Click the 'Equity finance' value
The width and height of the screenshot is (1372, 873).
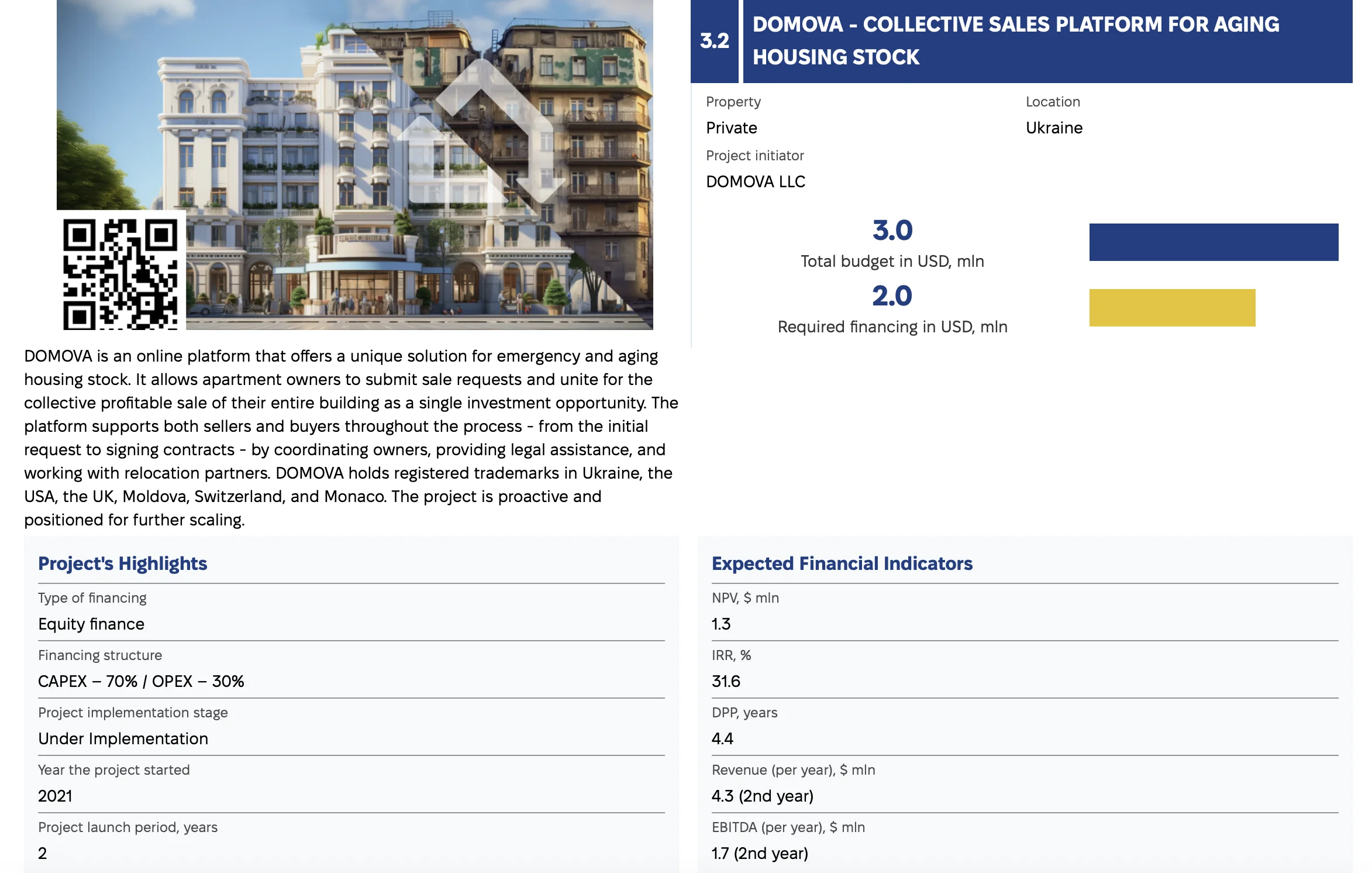click(91, 624)
